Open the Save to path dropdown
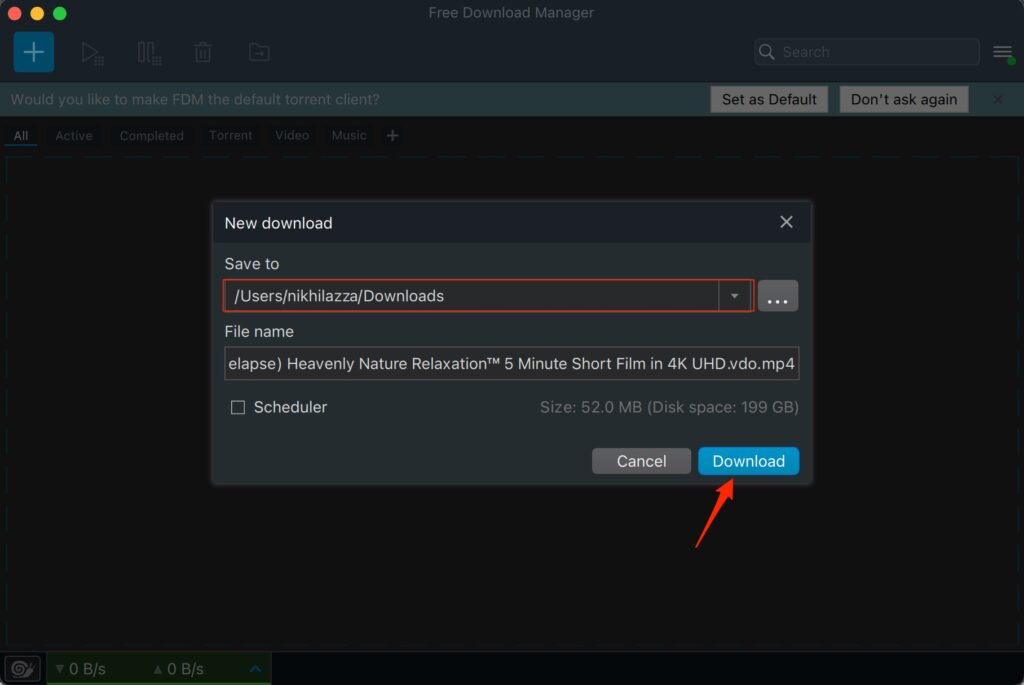This screenshot has height=685, width=1024. (734, 295)
